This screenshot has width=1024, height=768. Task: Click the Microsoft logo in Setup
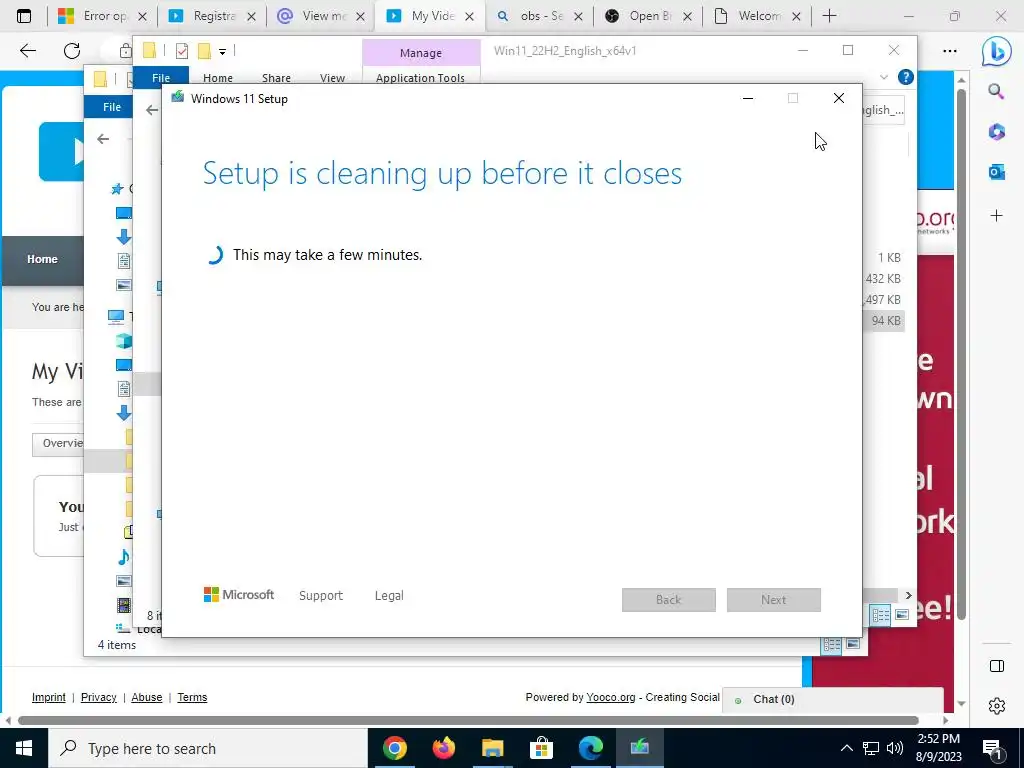coord(239,595)
